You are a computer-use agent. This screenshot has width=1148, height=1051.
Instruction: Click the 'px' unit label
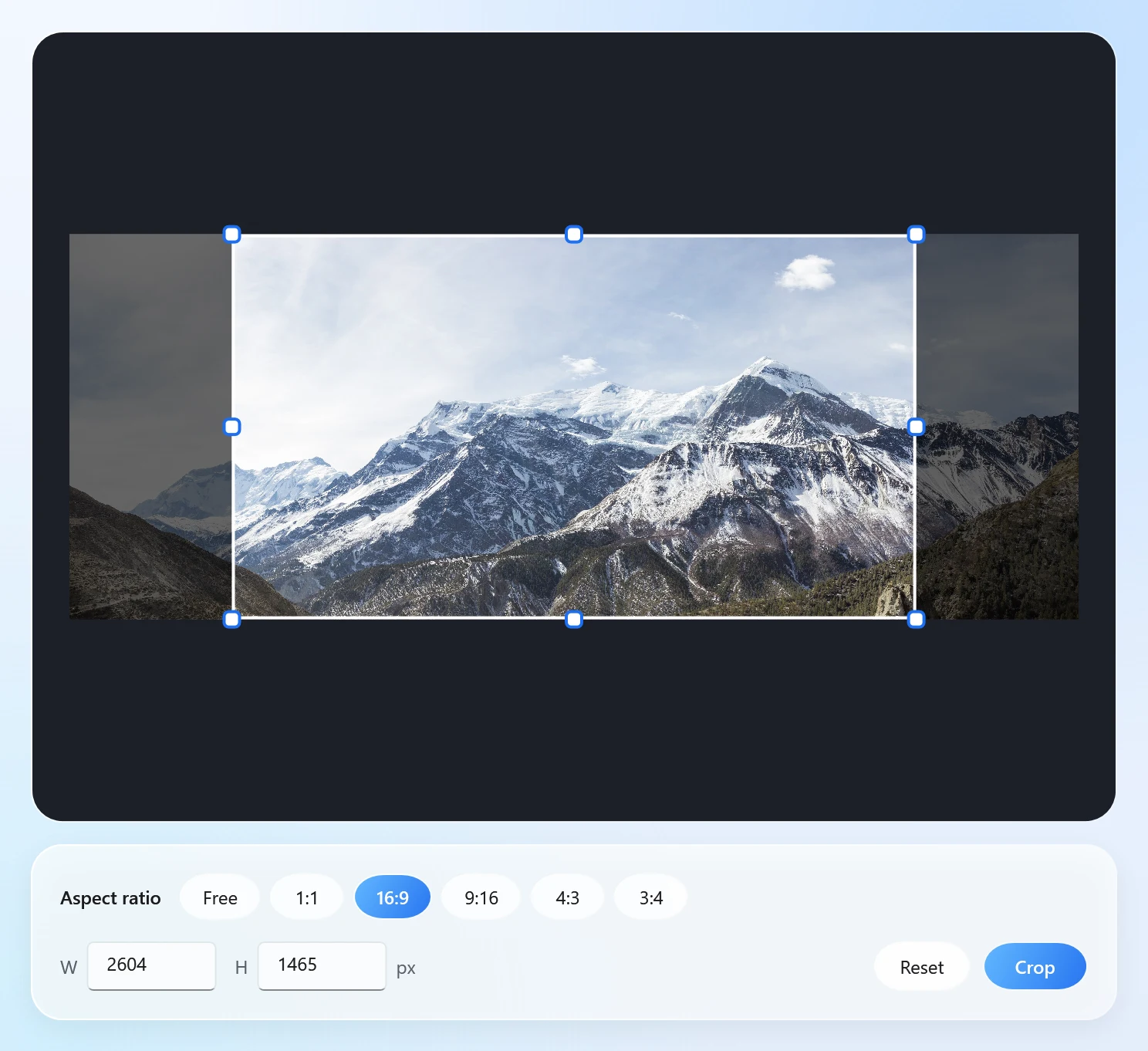pyautogui.click(x=406, y=969)
